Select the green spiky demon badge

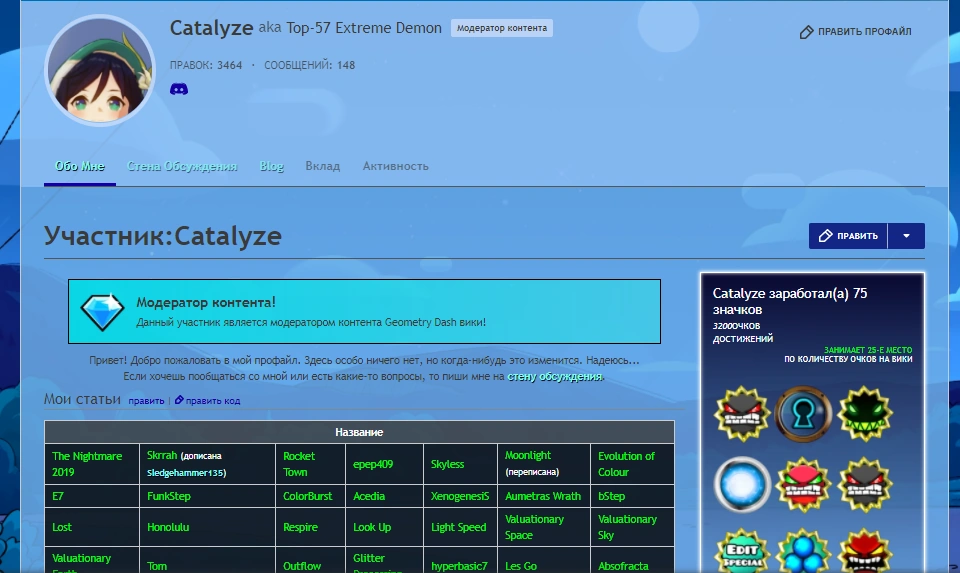864,414
